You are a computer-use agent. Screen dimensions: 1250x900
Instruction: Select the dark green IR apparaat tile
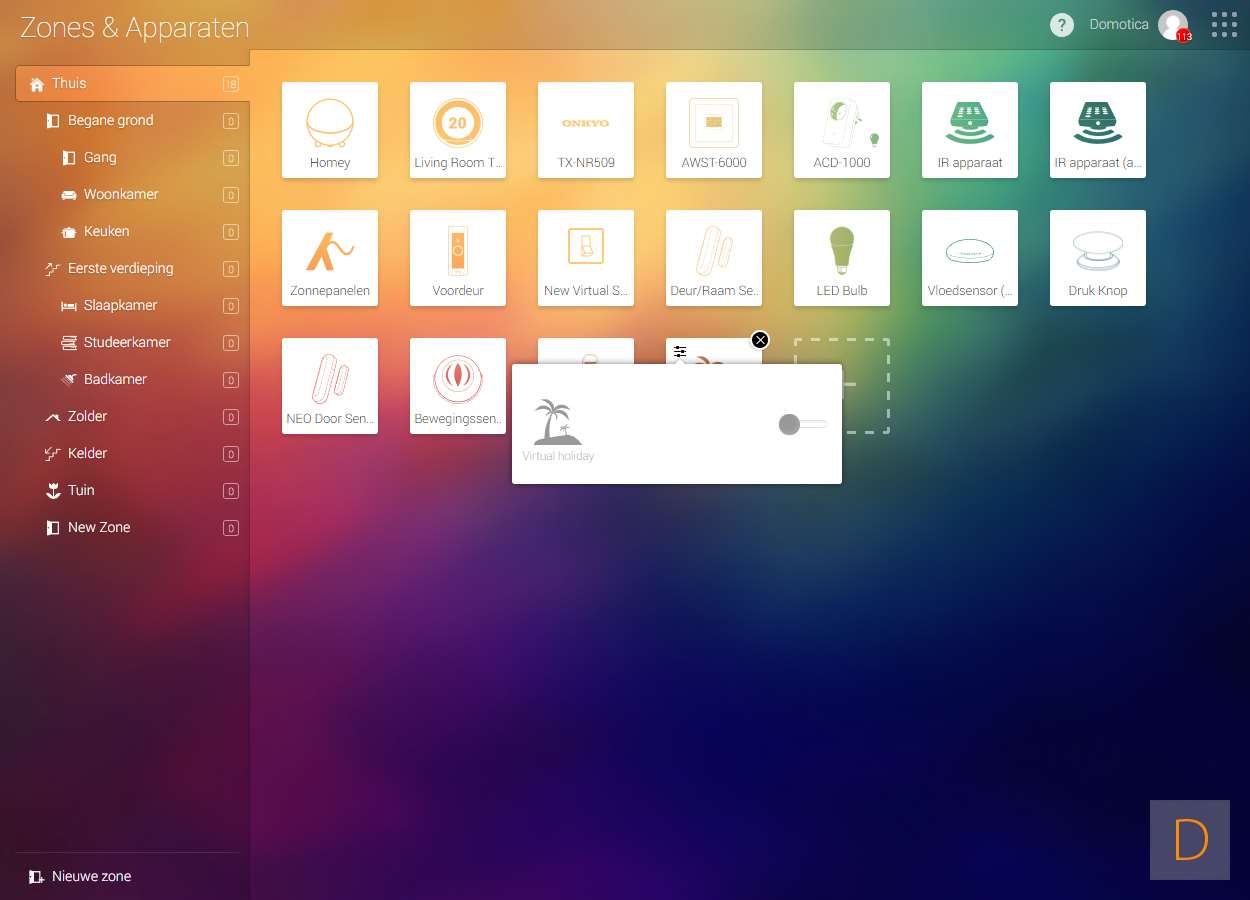pyautogui.click(x=1098, y=130)
